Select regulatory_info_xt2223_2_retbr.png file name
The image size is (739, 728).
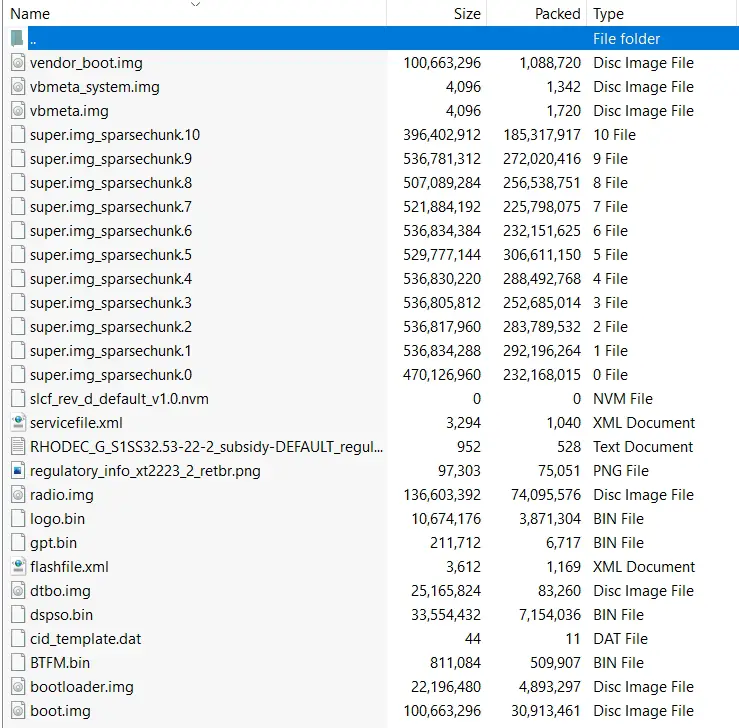click(145, 471)
